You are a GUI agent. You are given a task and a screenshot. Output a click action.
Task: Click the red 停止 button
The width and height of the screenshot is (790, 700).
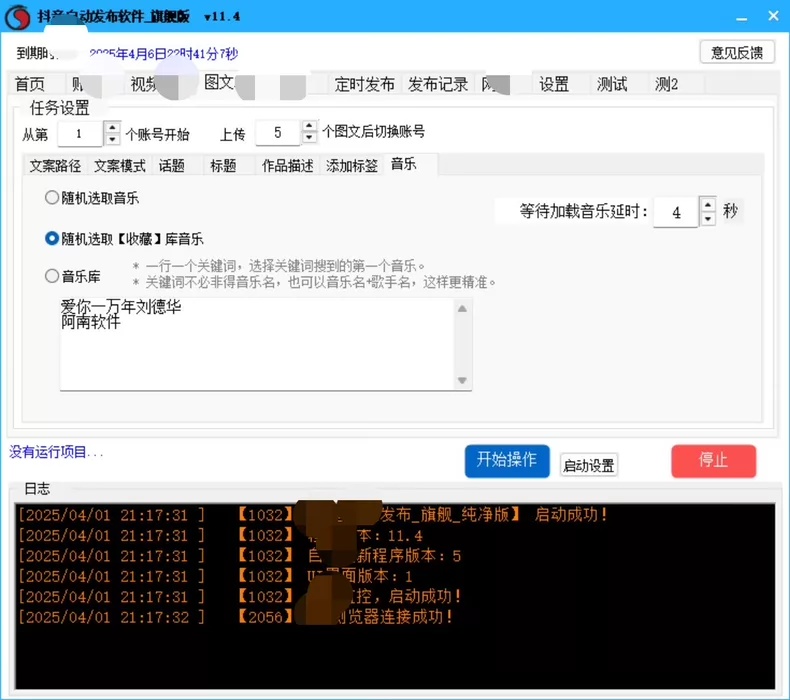(x=713, y=461)
